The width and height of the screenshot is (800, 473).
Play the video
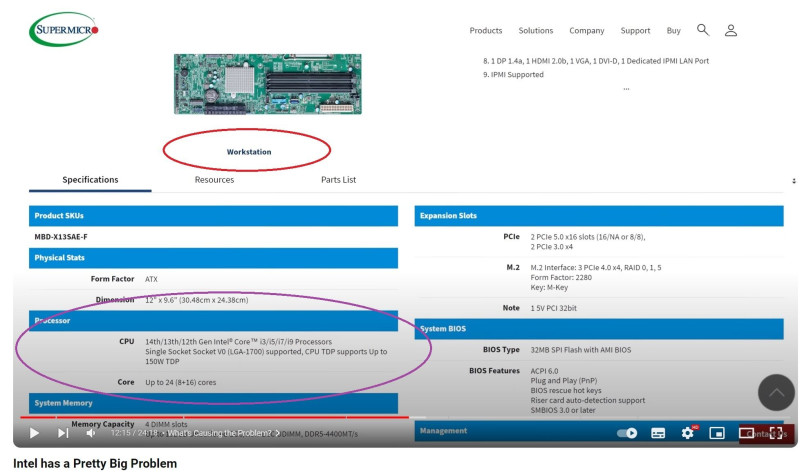coord(34,433)
